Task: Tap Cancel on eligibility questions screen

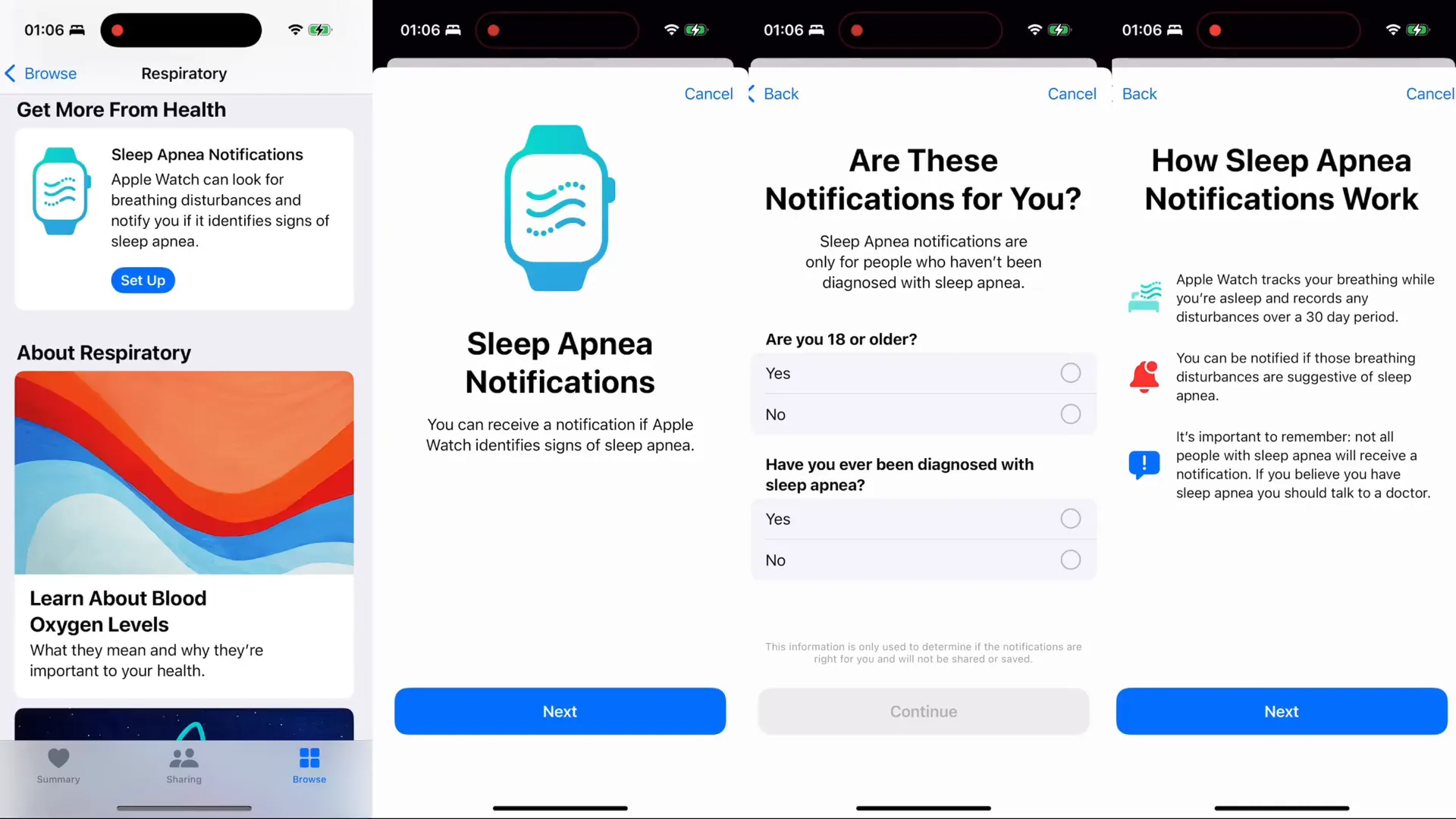Action: (1071, 93)
